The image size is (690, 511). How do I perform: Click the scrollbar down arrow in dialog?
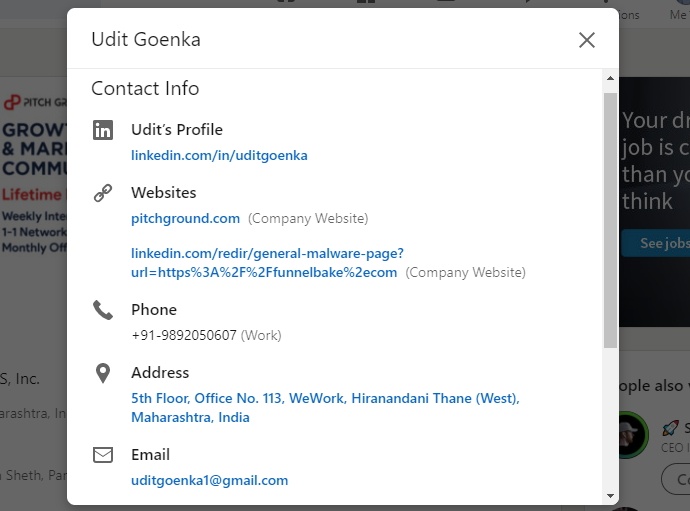point(610,496)
